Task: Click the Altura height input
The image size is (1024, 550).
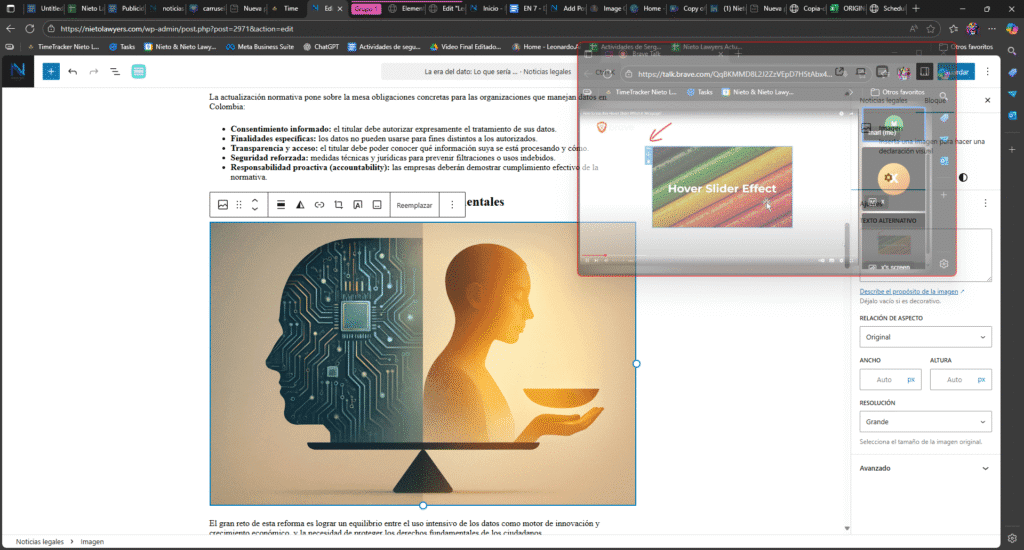Action: 953,380
